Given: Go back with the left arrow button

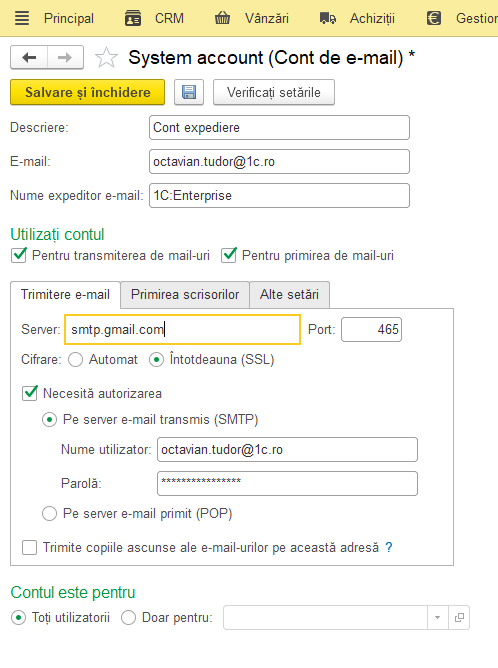Looking at the screenshot, I should [29, 57].
